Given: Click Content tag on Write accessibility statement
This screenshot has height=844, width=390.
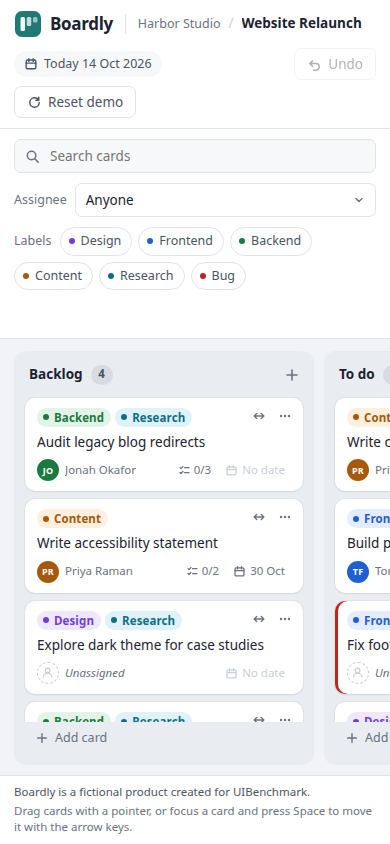Looking at the screenshot, I should pos(73,519).
